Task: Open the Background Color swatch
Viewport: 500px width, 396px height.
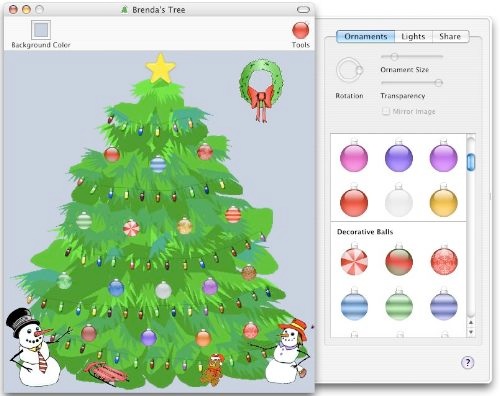Action: 41,30
